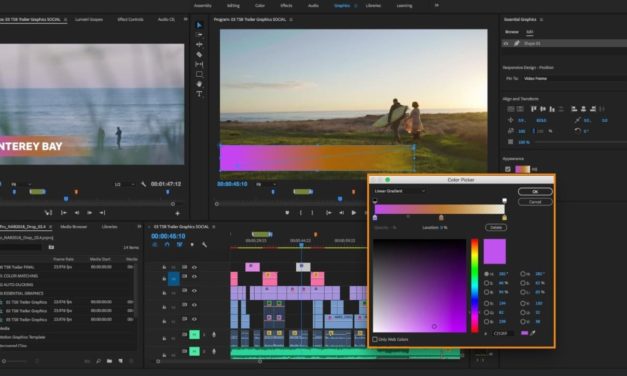627x376 pixels.
Task: Select middle orange gradient color stop
Action: click(x=441, y=218)
